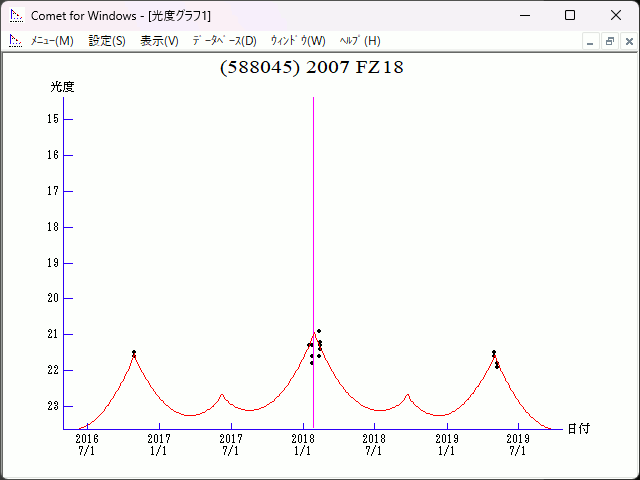Open the メニュー(M) menu
The image size is (640, 480).
point(52,41)
